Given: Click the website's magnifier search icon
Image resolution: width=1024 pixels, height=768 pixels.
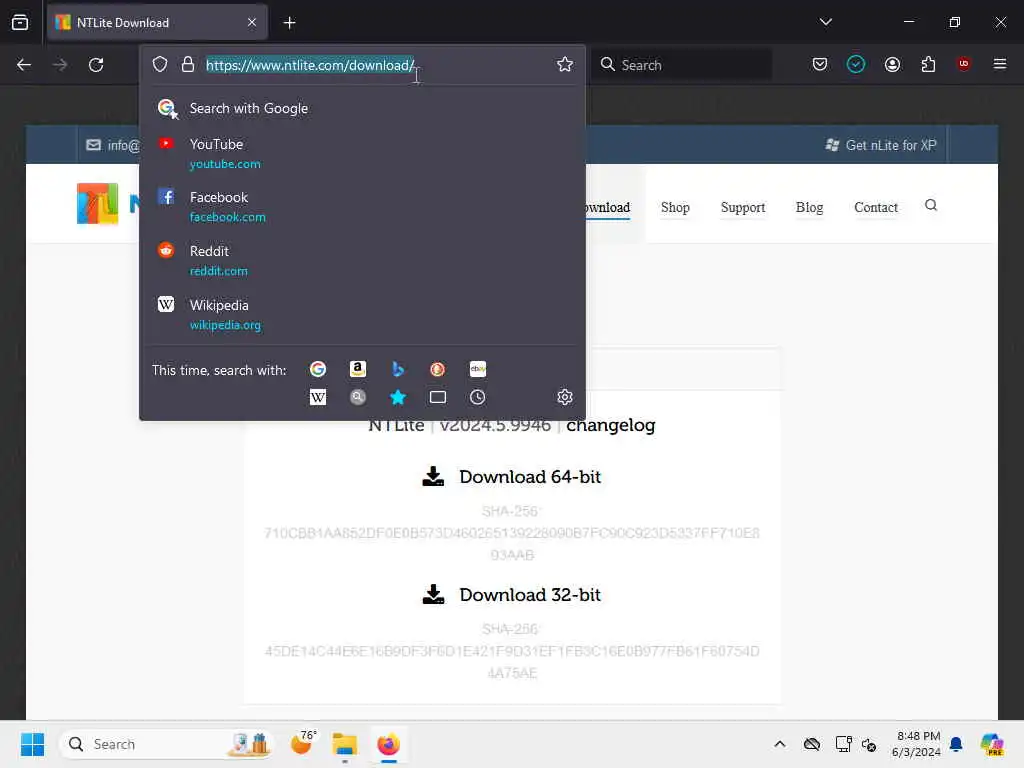Looking at the screenshot, I should coord(931,206).
